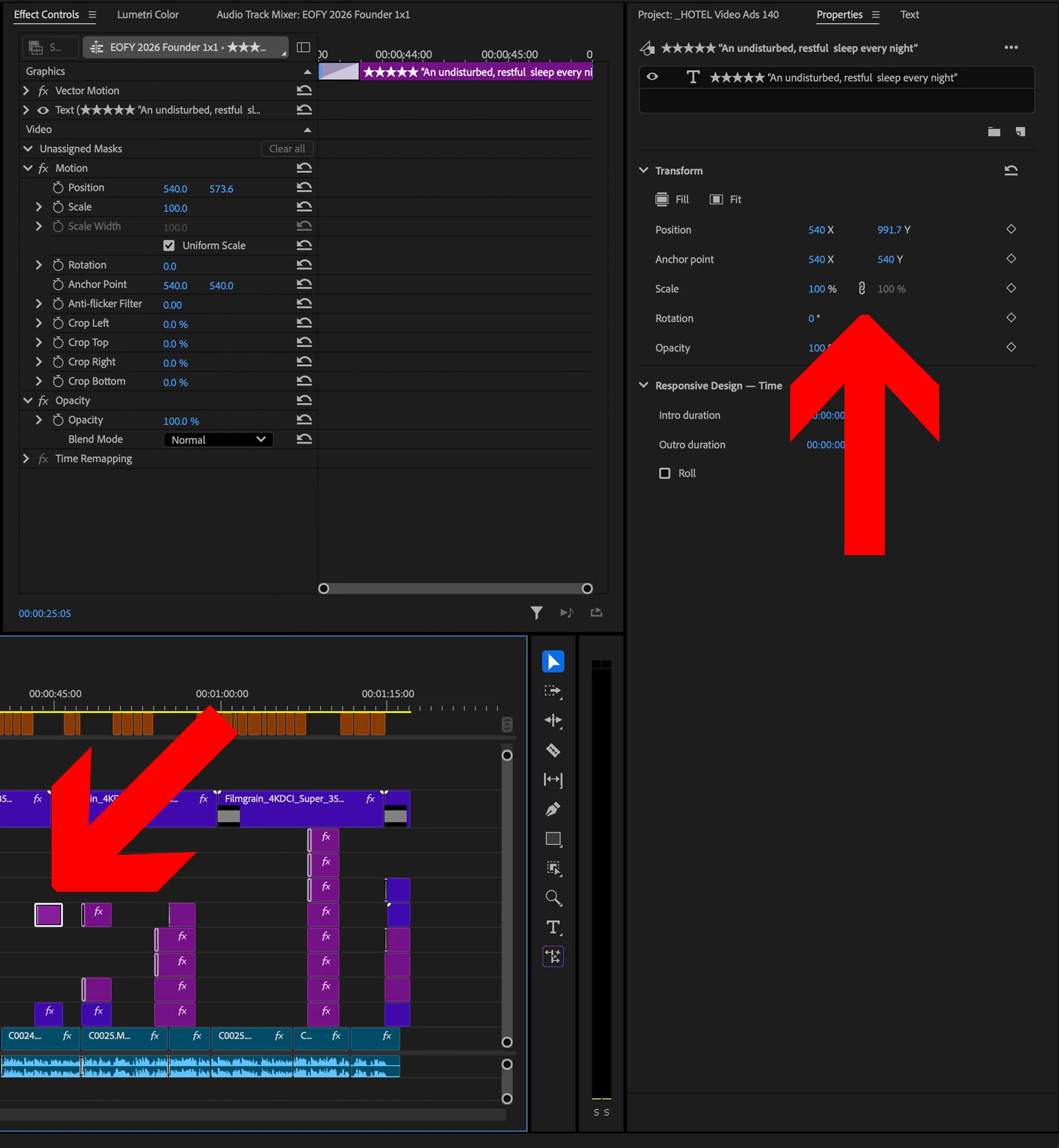Switch to the Text panel tab

click(x=909, y=15)
